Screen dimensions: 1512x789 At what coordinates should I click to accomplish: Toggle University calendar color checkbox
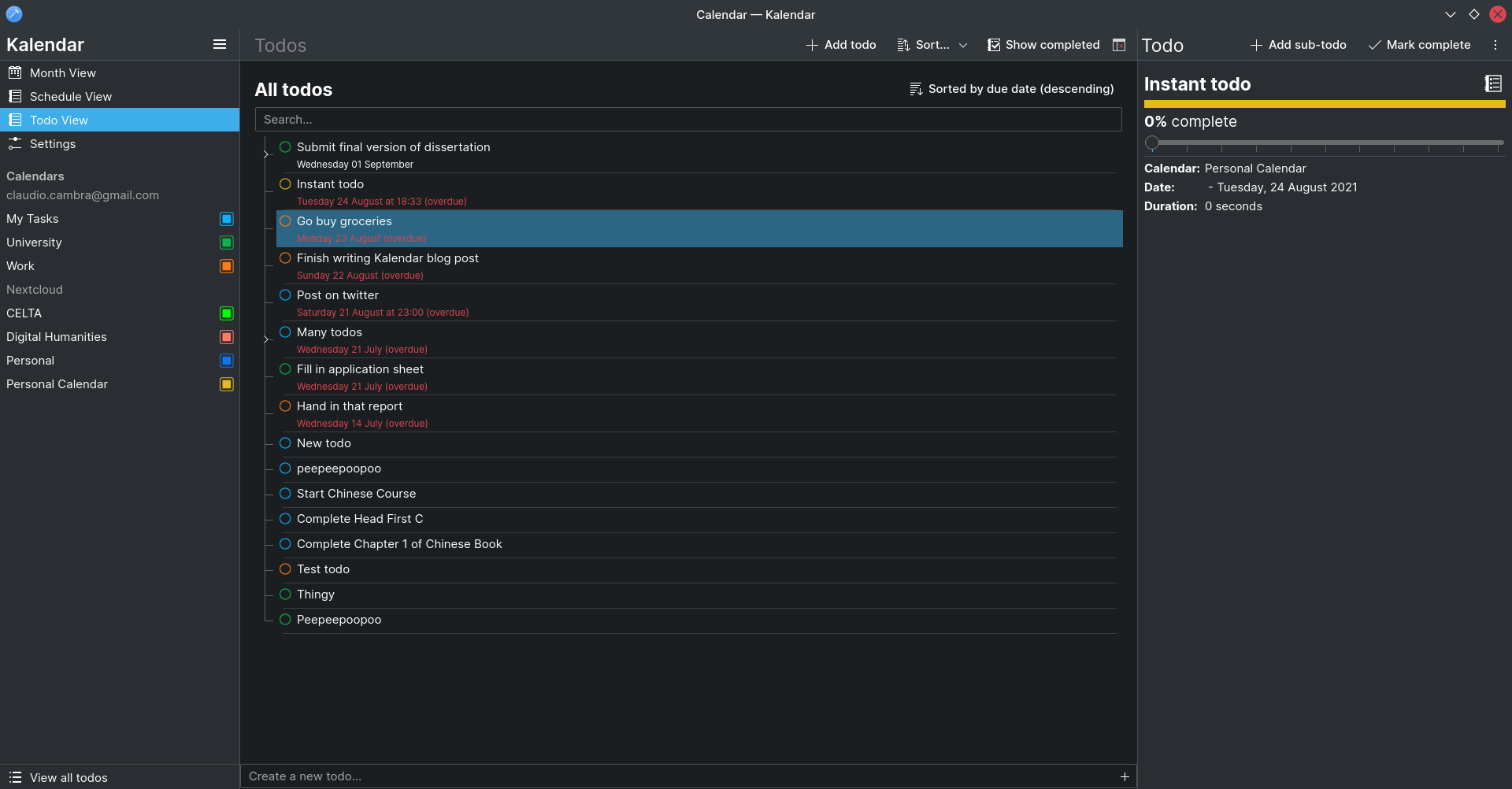pyautogui.click(x=227, y=243)
